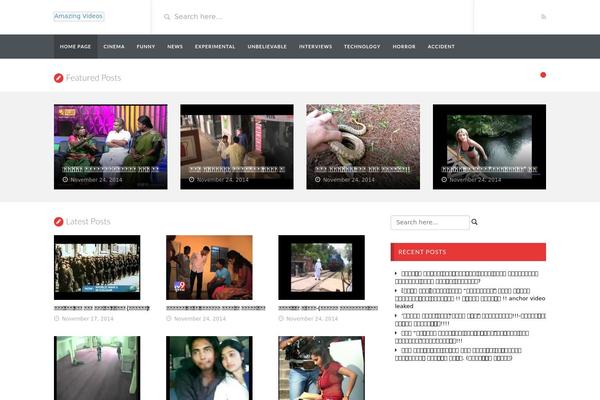Open the News category
The width and height of the screenshot is (600, 400).
(x=175, y=47)
